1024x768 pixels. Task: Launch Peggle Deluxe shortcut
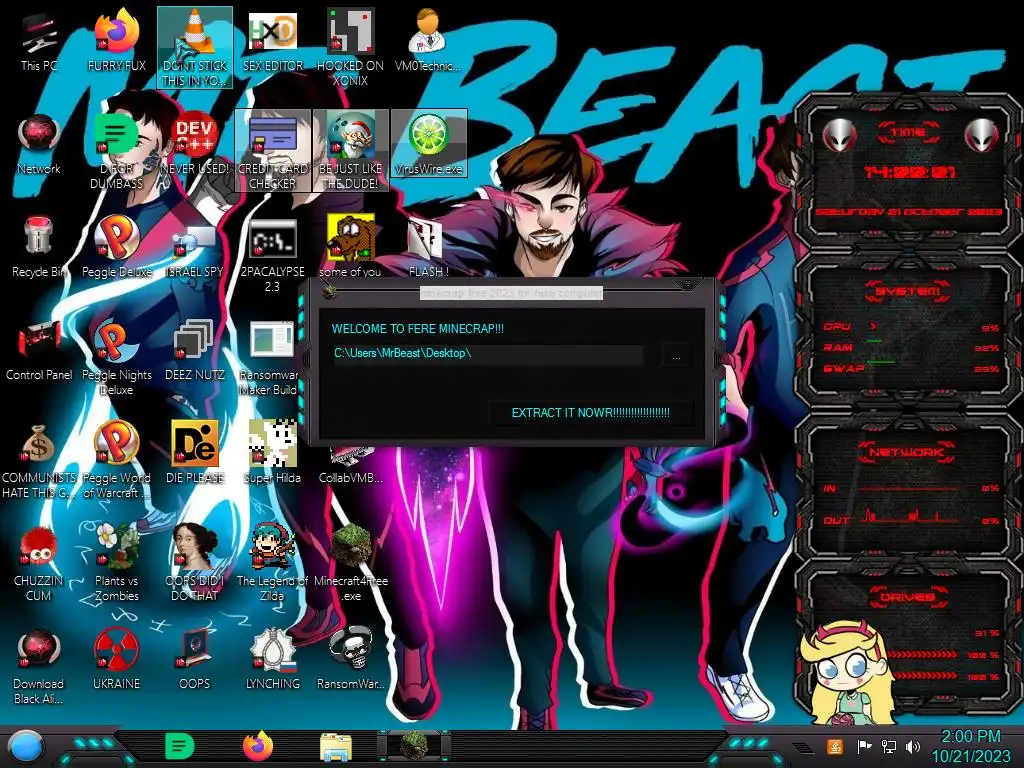coord(116,248)
